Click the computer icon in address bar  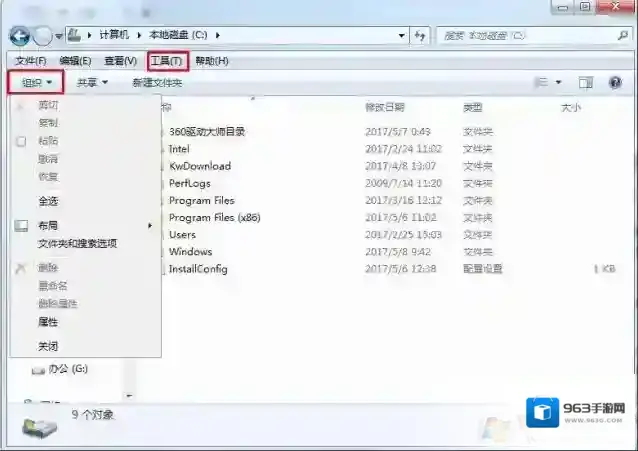74,35
